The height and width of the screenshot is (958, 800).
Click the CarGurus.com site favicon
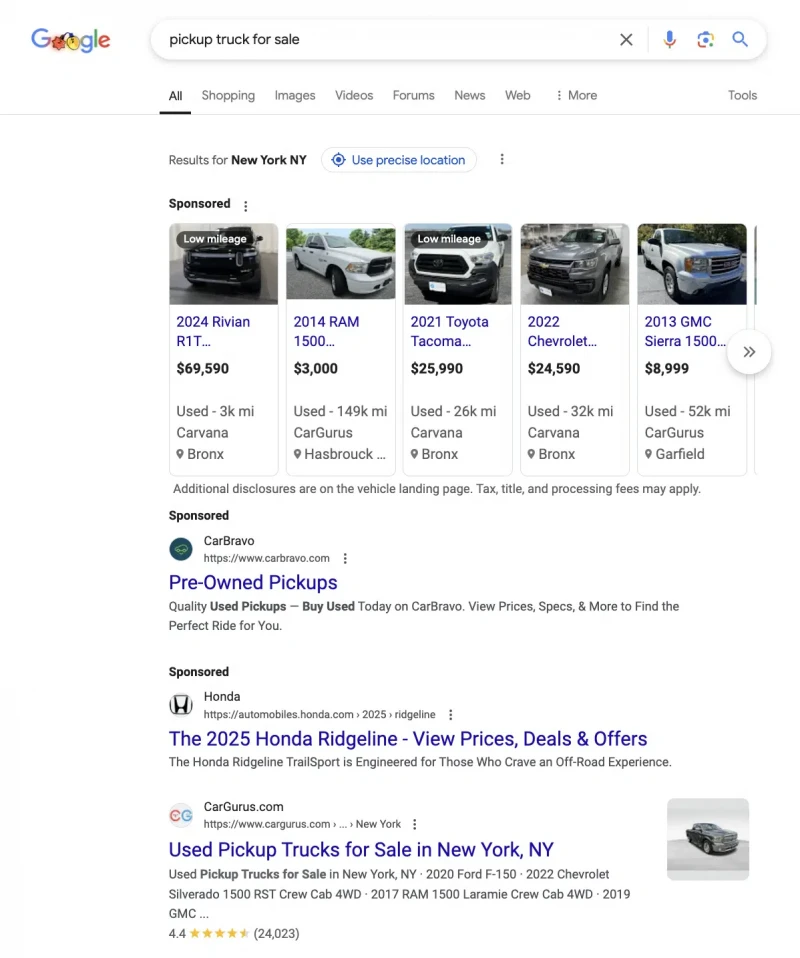[x=181, y=816]
